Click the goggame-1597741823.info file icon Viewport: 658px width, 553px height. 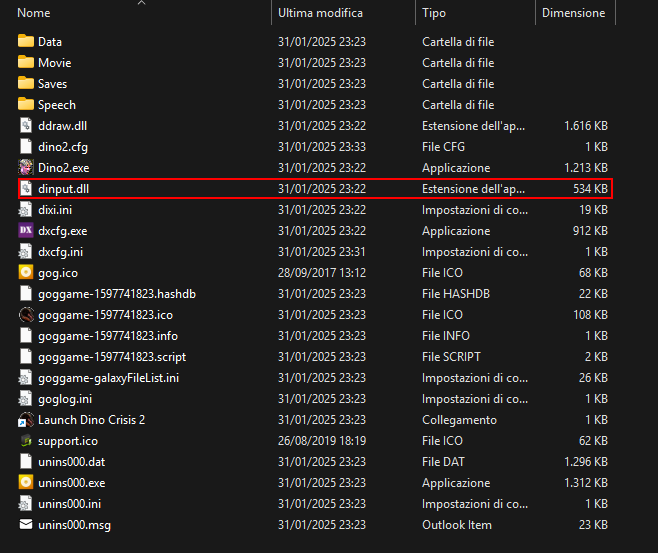click(x=26, y=335)
